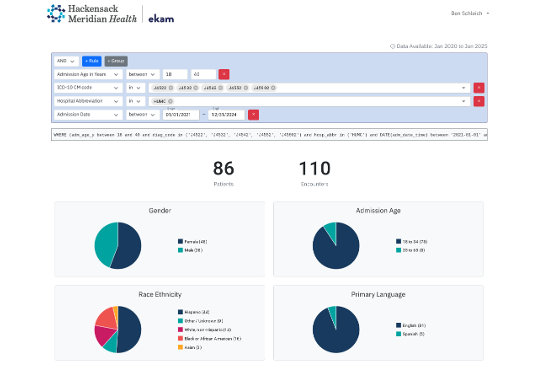The width and height of the screenshot is (538, 371).
Task: Open the Ben Schleich user menu
Action: (x=470, y=13)
